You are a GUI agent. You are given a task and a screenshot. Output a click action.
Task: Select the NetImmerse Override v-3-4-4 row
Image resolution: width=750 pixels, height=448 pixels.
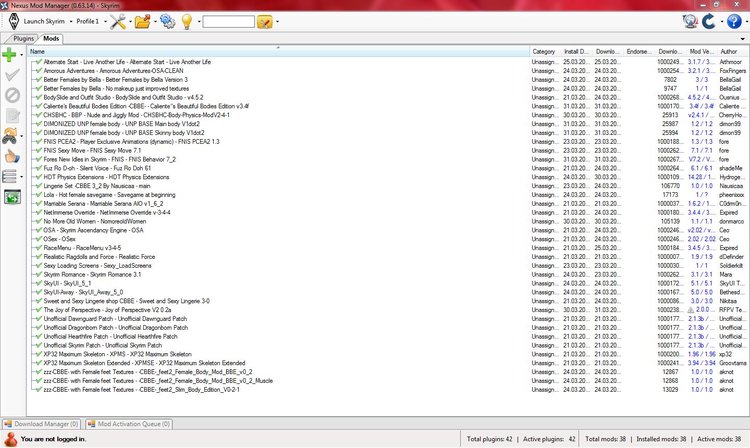388,212
